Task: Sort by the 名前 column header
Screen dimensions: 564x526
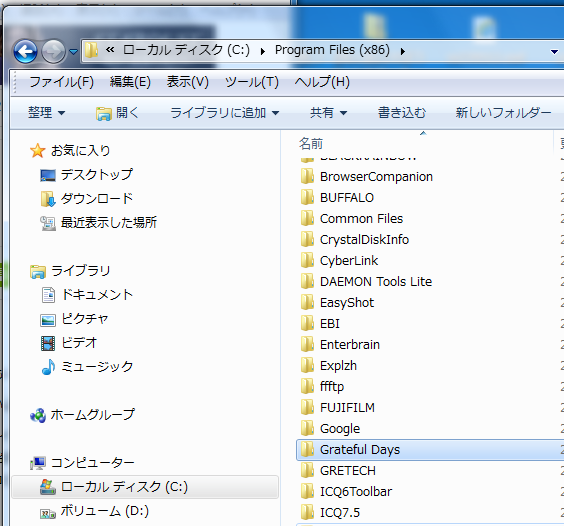Action: [x=311, y=144]
